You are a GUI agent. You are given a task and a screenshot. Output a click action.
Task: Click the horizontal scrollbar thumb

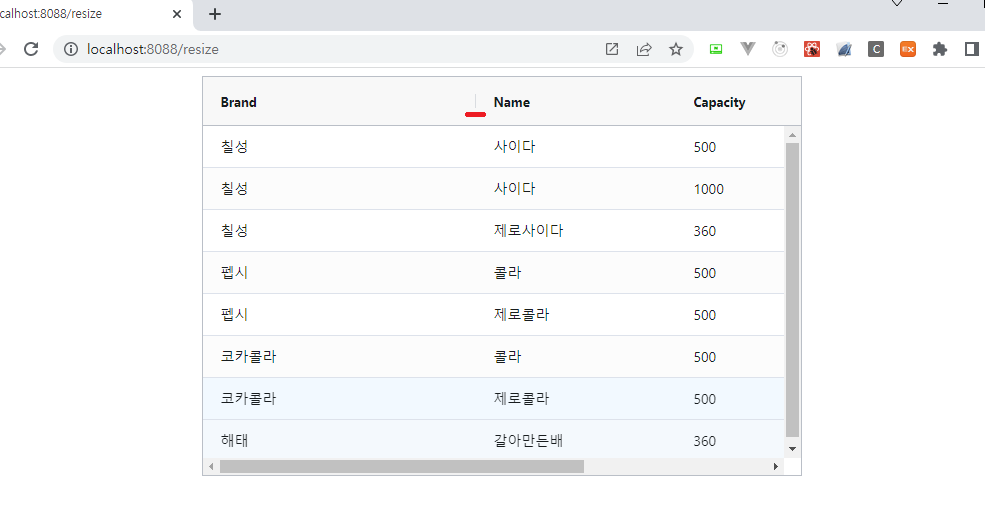[x=401, y=466]
